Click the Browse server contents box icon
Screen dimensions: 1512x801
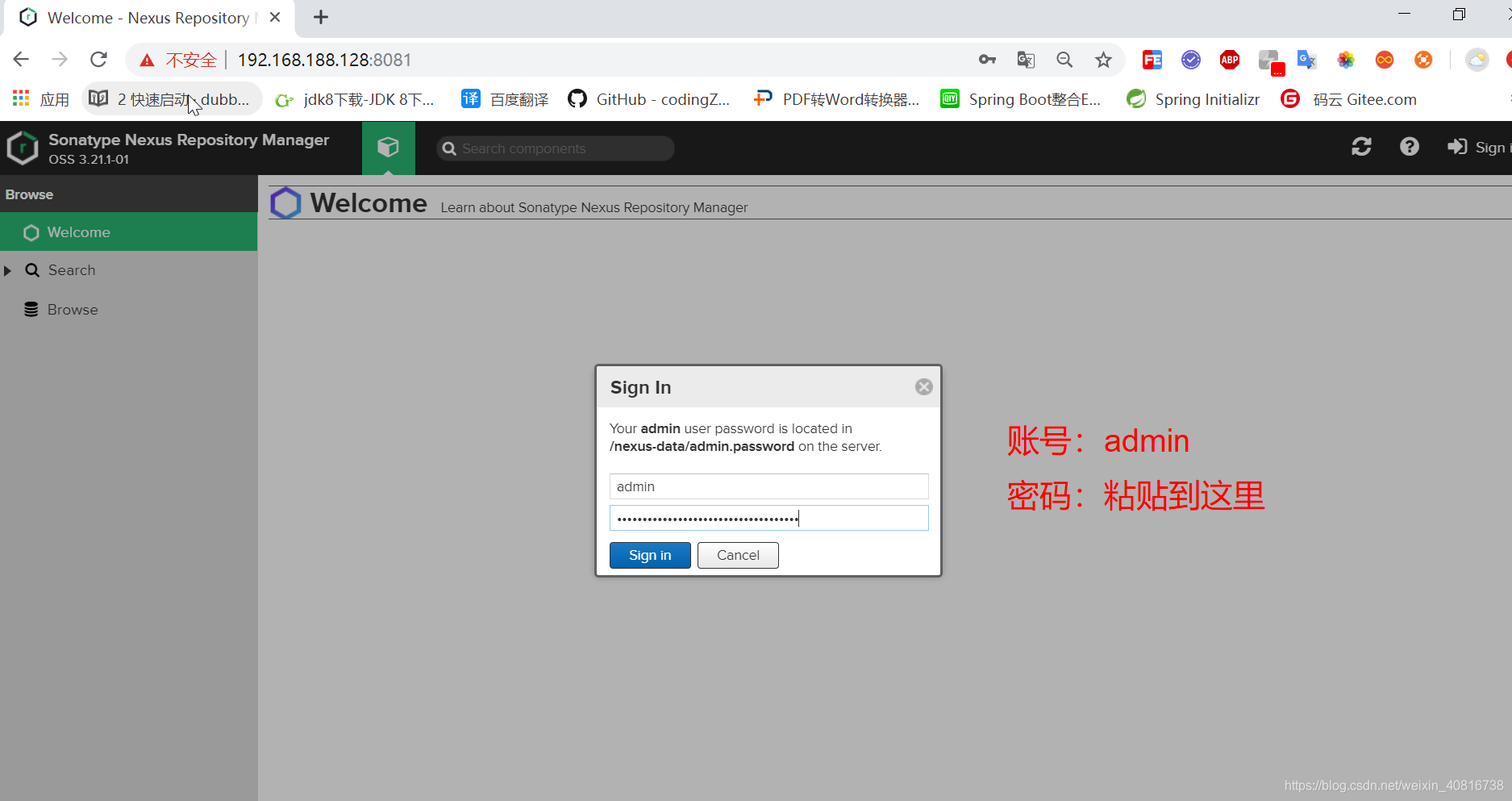tap(388, 148)
